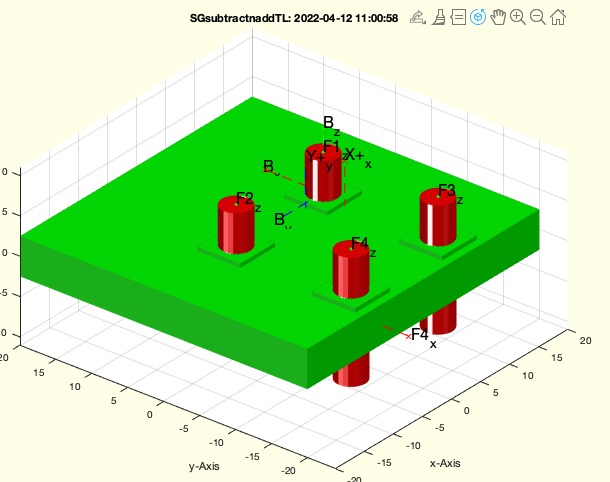Image resolution: width=610 pixels, height=482 pixels.
Task: Select the X+ text label near F1
Action: tap(354, 155)
